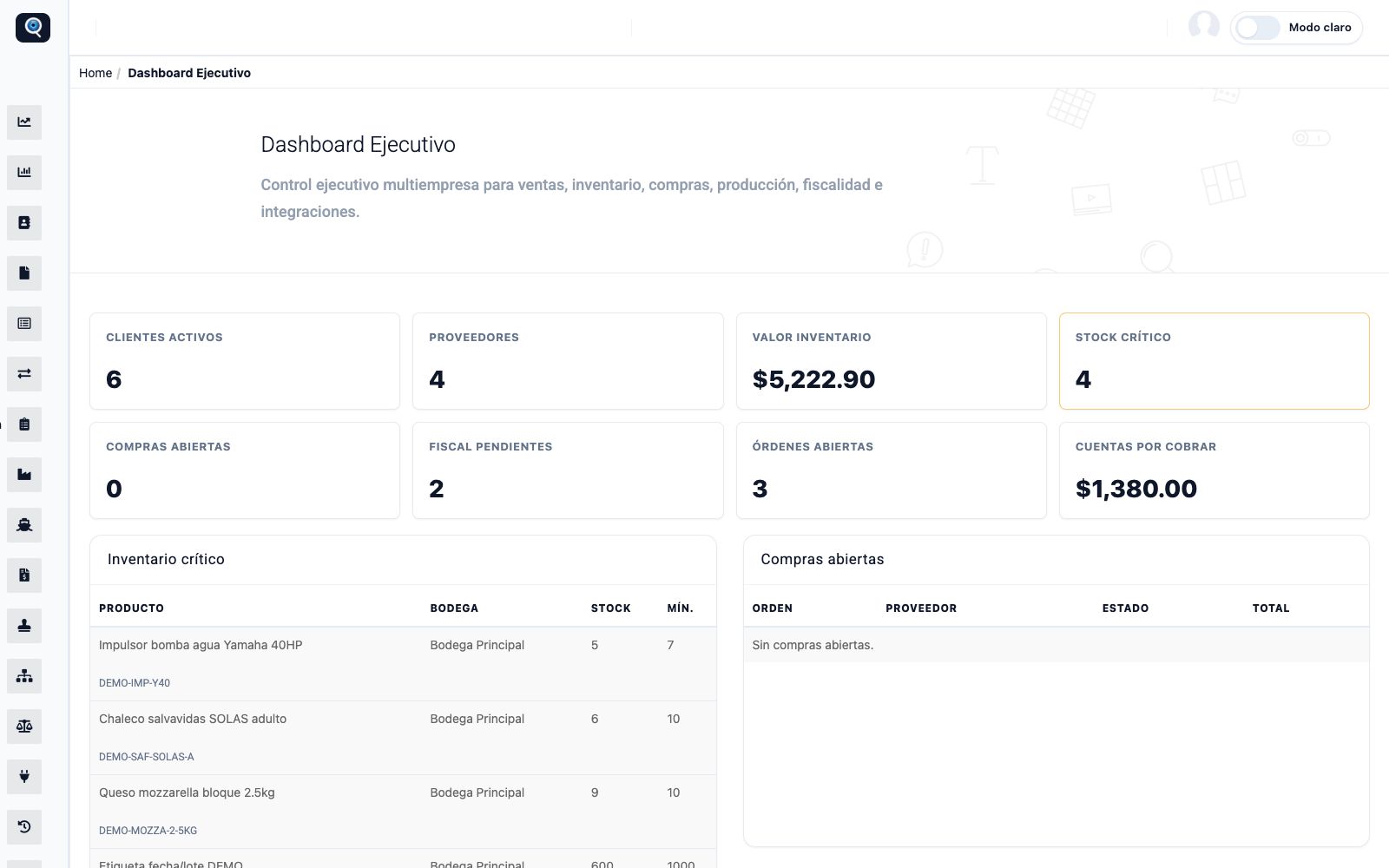
Task: Select Impulsor bomba agua Yamaha 40HP row
Action: pos(403,664)
